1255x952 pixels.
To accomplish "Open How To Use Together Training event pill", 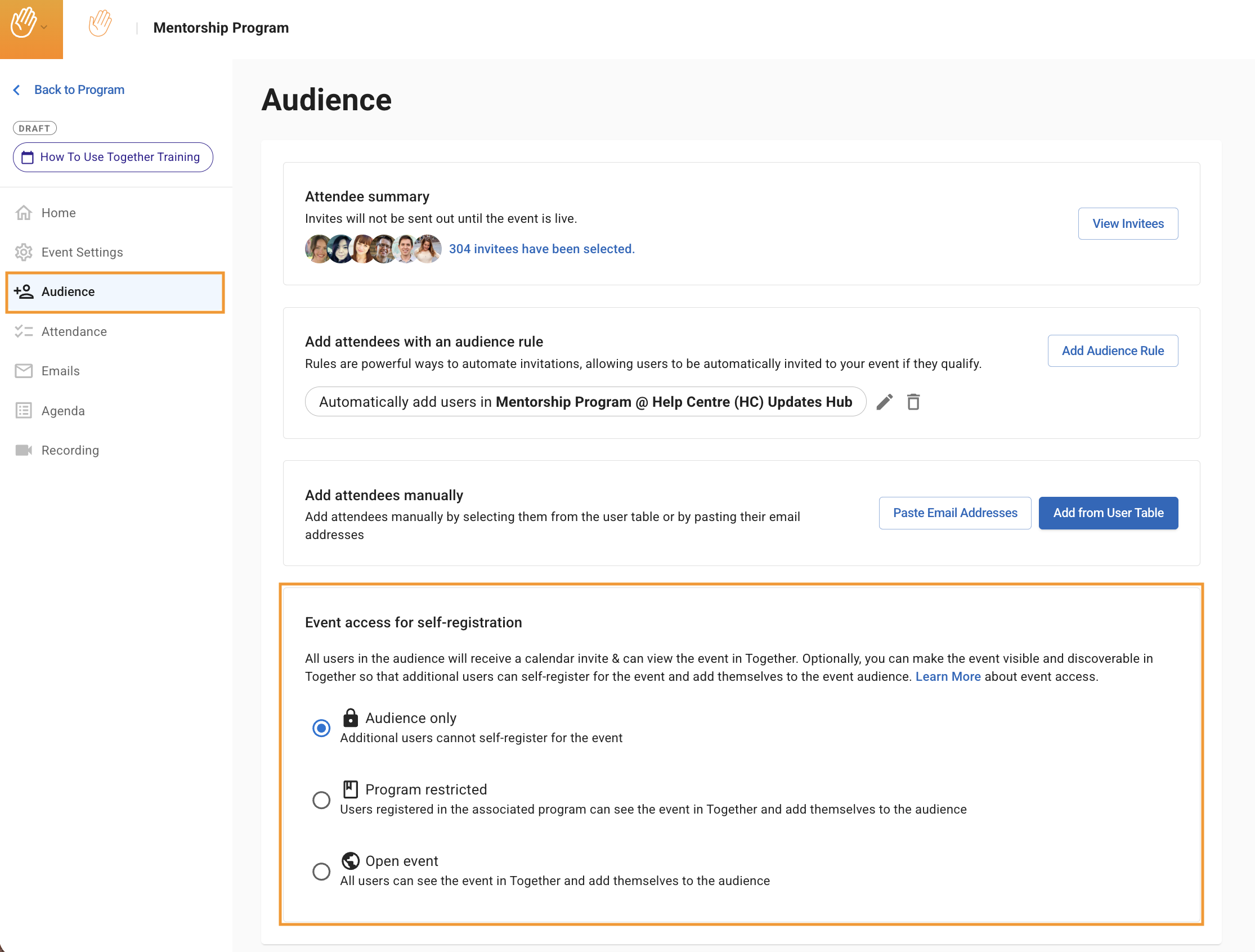I will (x=113, y=157).
